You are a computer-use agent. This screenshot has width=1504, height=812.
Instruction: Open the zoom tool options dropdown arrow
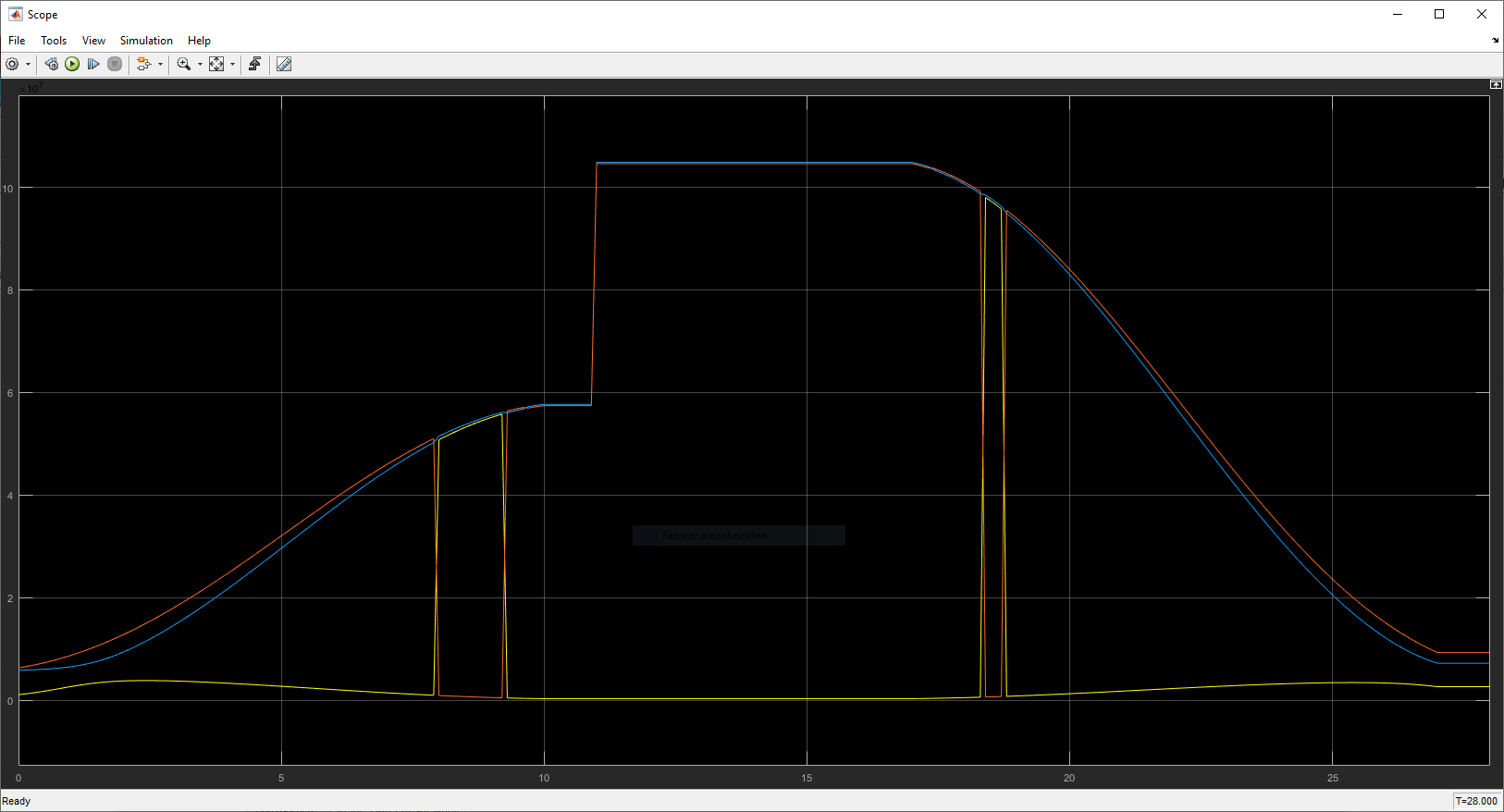[x=200, y=65]
